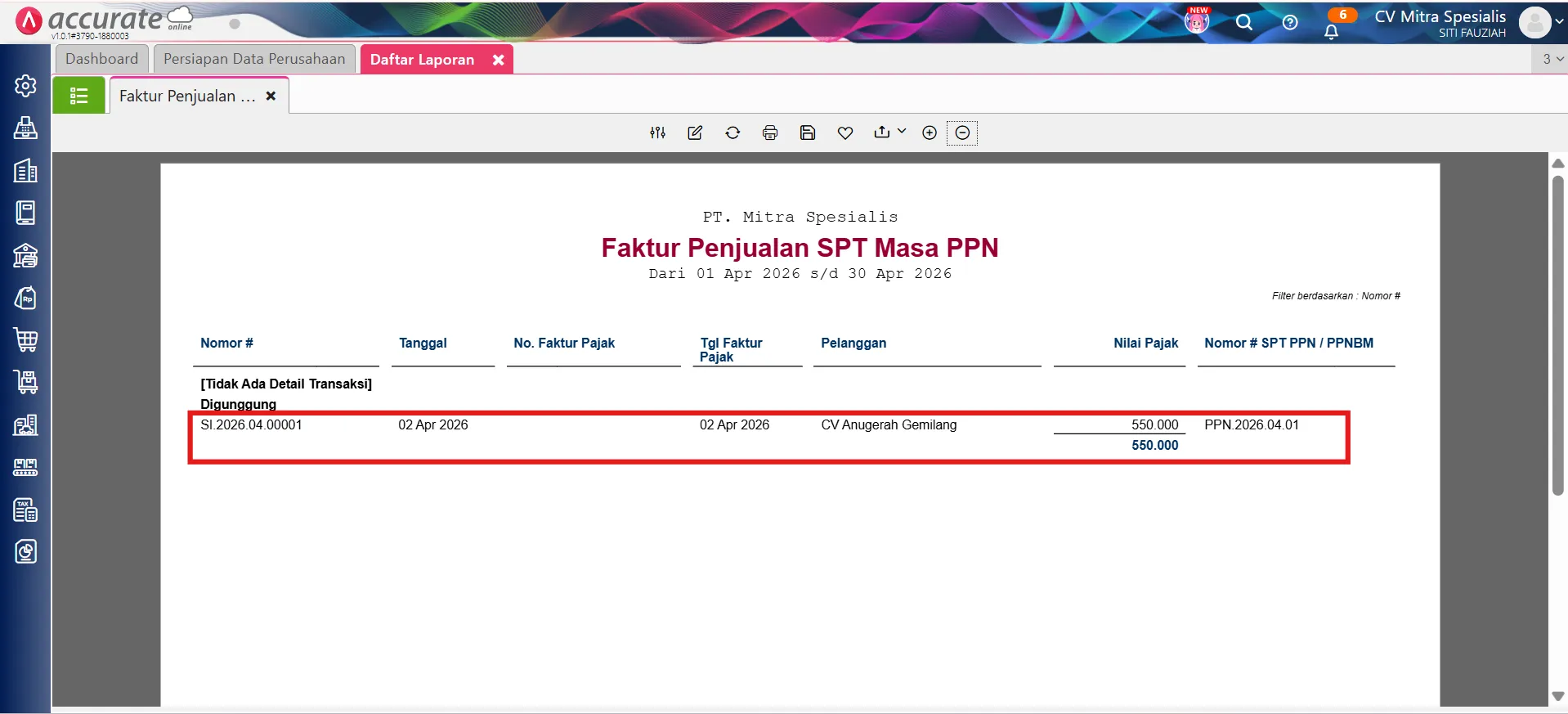
Task: Refresh the report
Action: pos(732,132)
